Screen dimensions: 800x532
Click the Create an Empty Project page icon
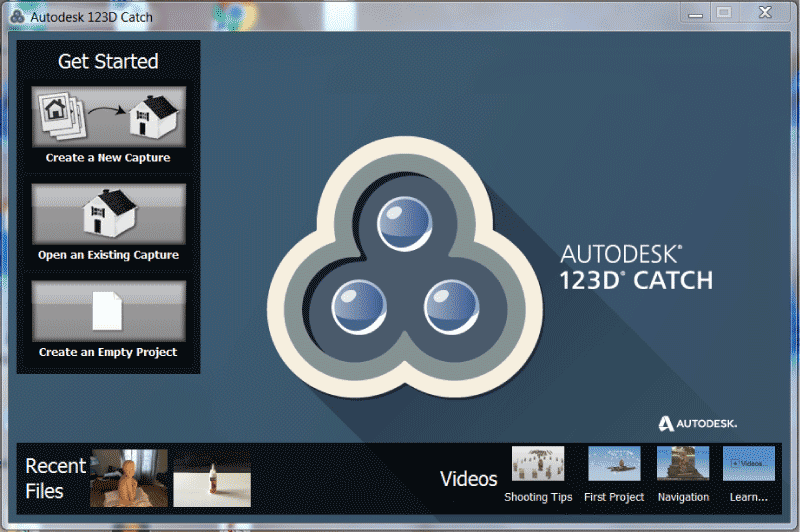coord(109,311)
